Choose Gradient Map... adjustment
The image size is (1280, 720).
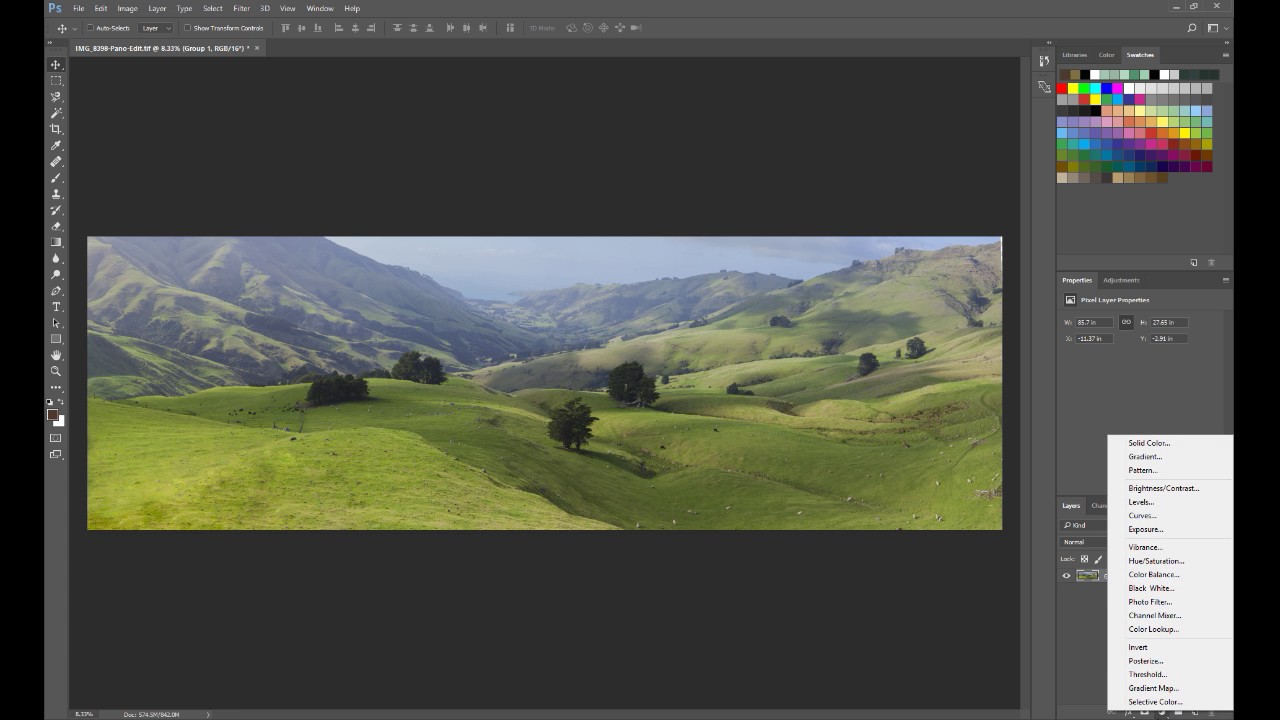tap(1153, 688)
